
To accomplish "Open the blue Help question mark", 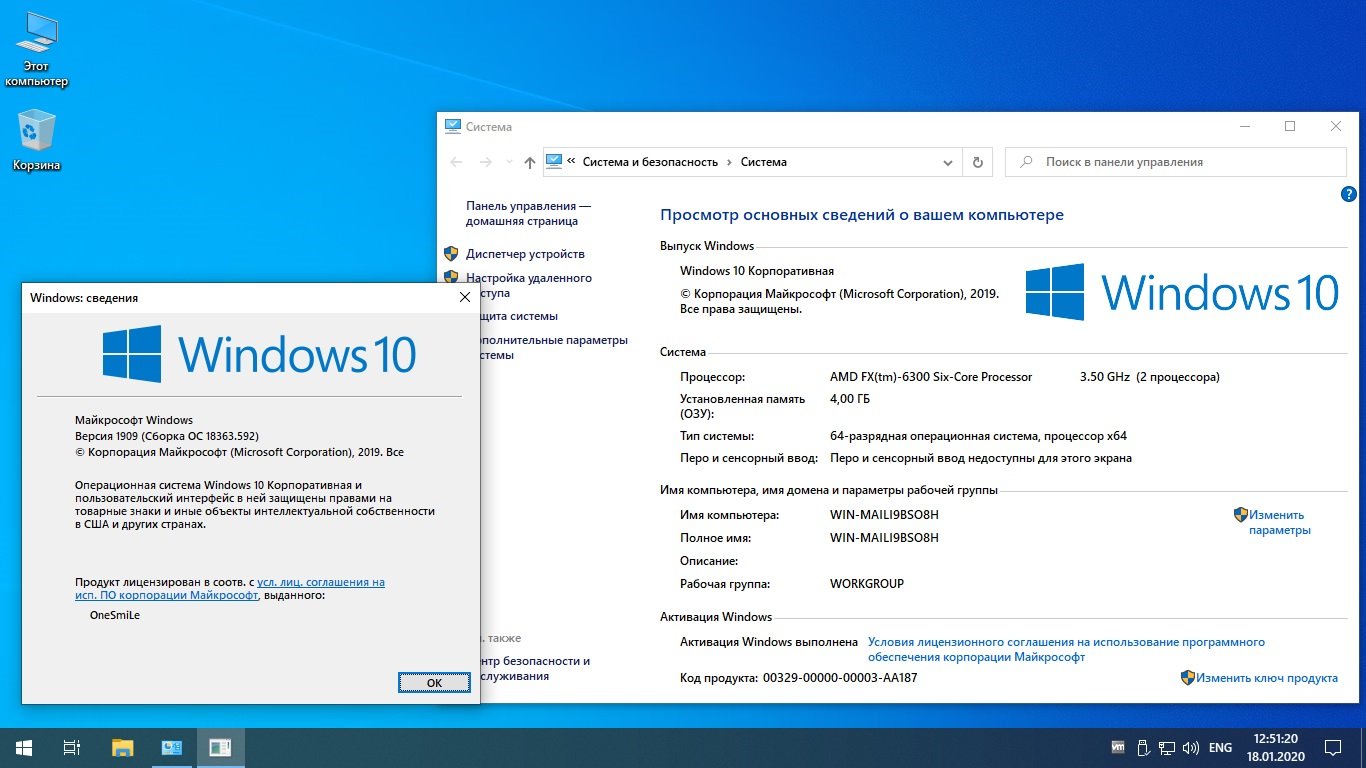I will (x=1348, y=195).
